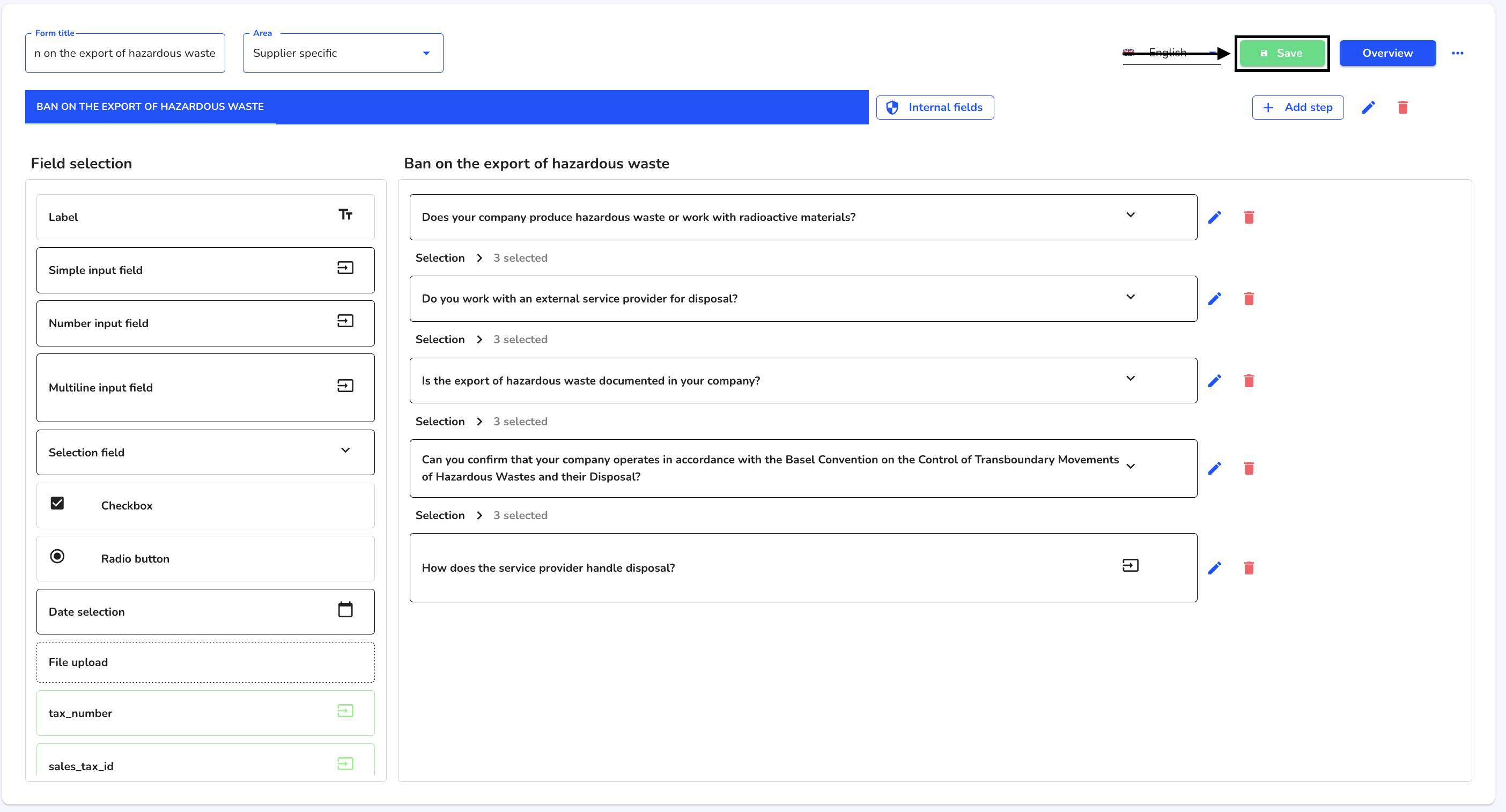Select the Checkbox field type
The image size is (1506, 812).
(x=204, y=505)
